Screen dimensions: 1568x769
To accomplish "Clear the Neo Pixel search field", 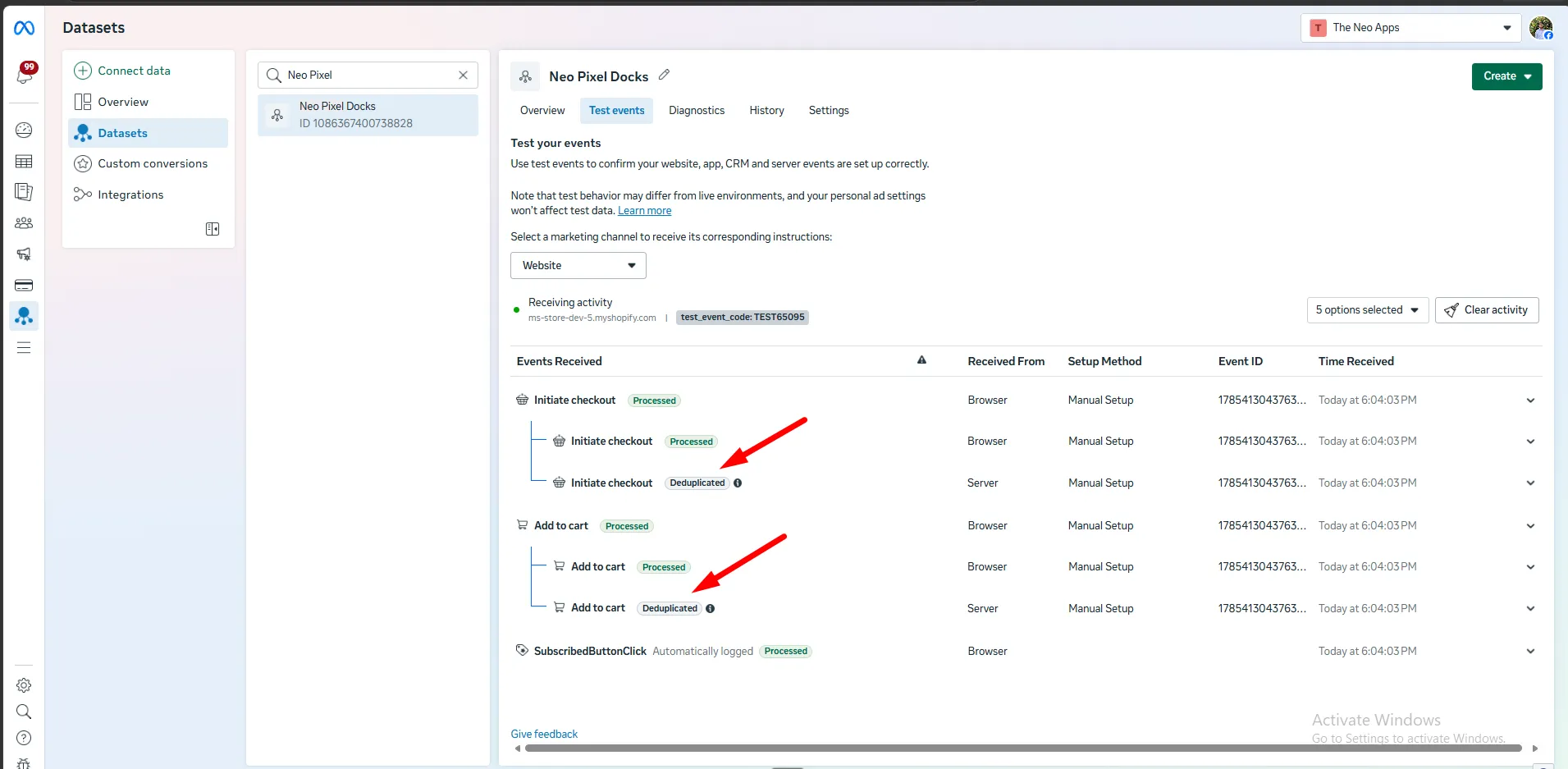I will coord(464,75).
